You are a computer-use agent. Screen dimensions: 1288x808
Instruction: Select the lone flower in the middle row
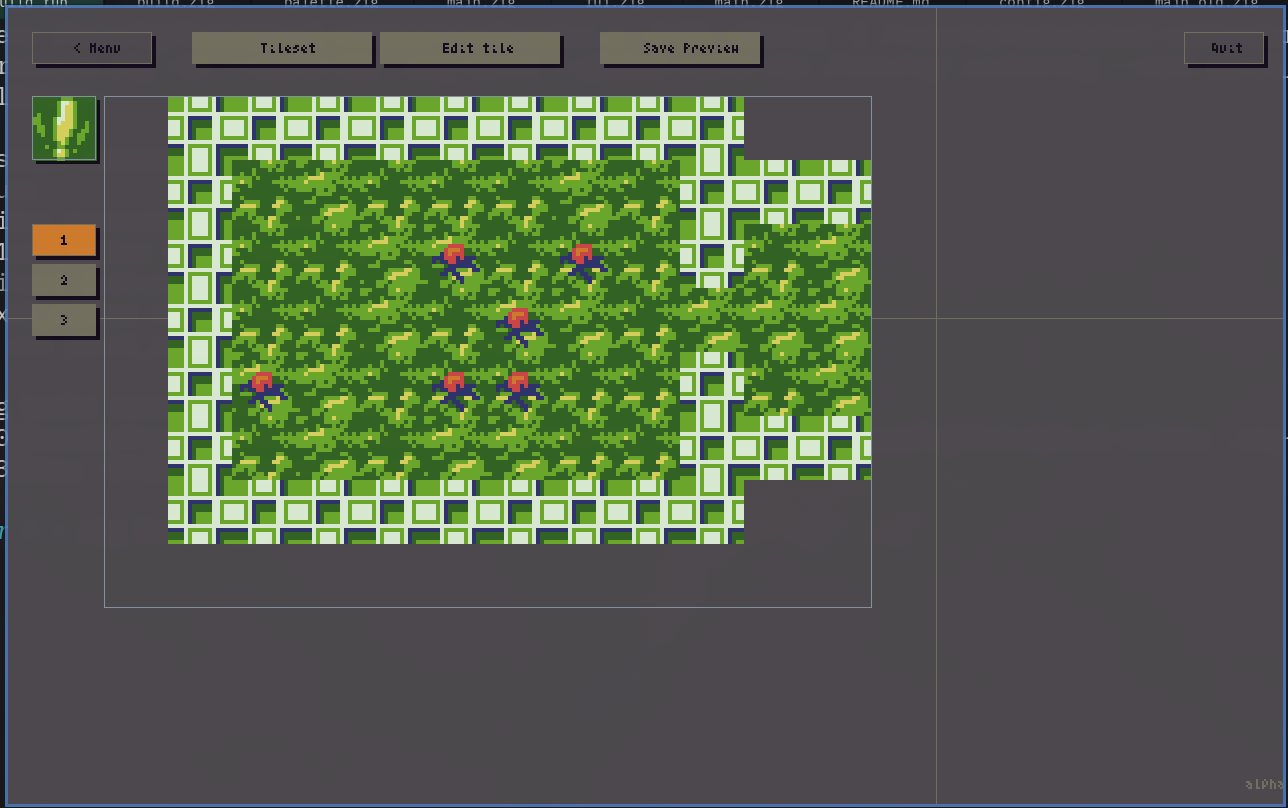click(519, 324)
